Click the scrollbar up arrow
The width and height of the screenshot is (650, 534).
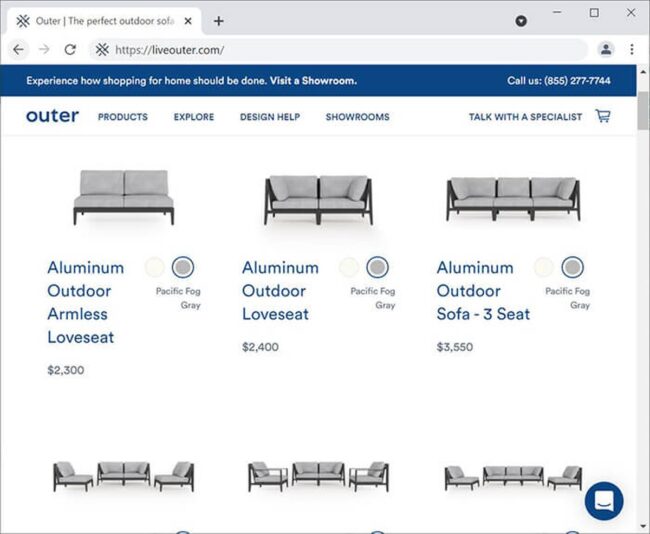[x=643, y=71]
